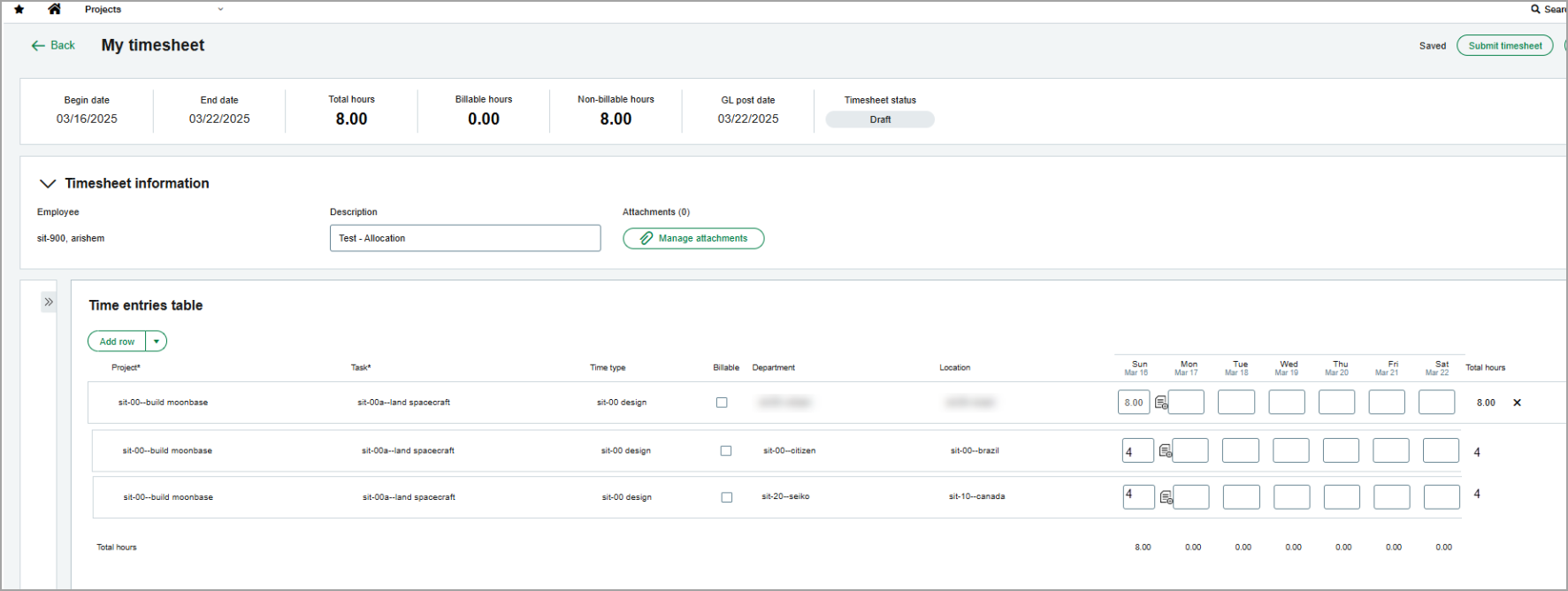The height and width of the screenshot is (591, 1568).
Task: Check Billable box for sit-00--citizen row
Action: click(x=726, y=451)
